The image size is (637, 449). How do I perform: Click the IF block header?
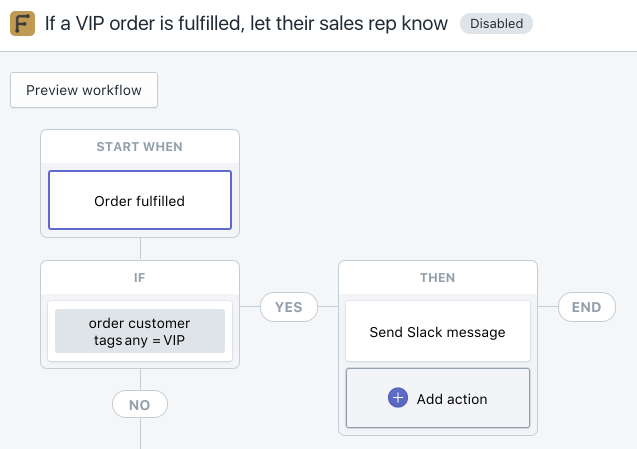tap(140, 278)
